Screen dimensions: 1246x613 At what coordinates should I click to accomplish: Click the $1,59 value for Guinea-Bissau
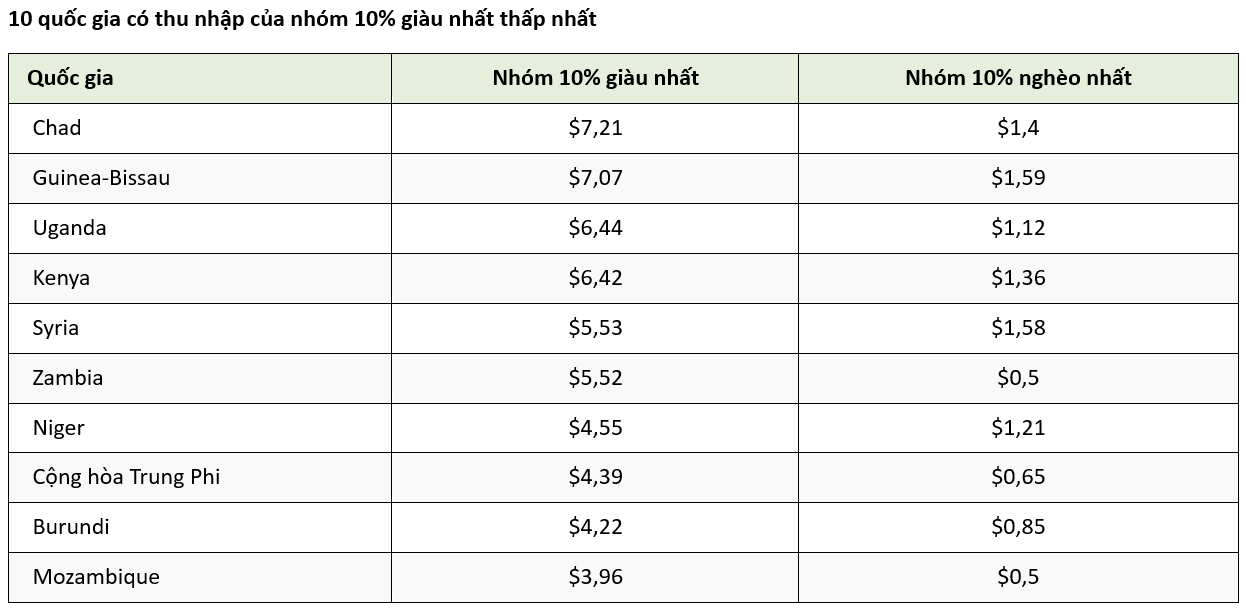pyautogui.click(x=1018, y=178)
